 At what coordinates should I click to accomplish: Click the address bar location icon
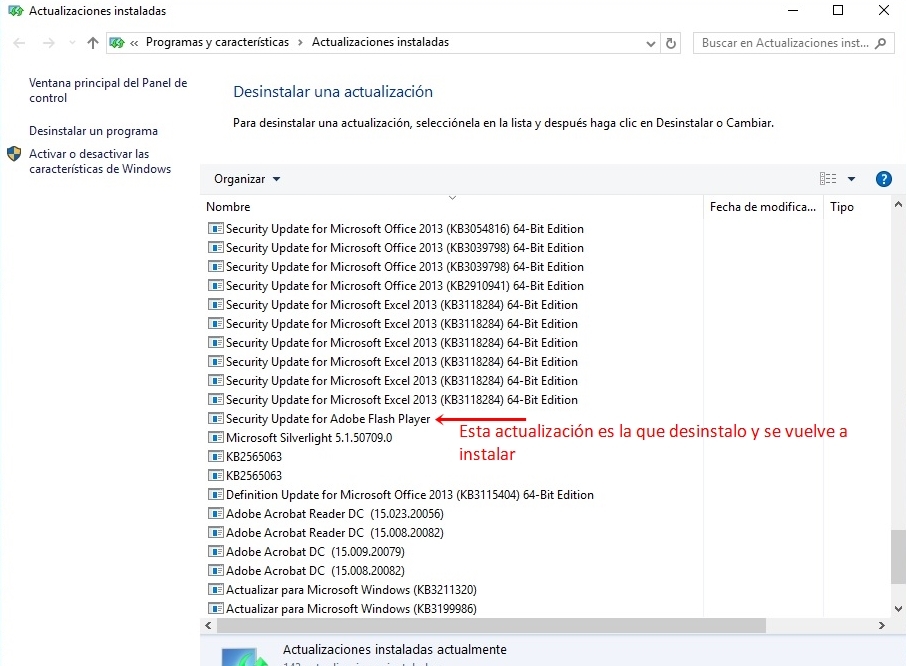(x=117, y=43)
